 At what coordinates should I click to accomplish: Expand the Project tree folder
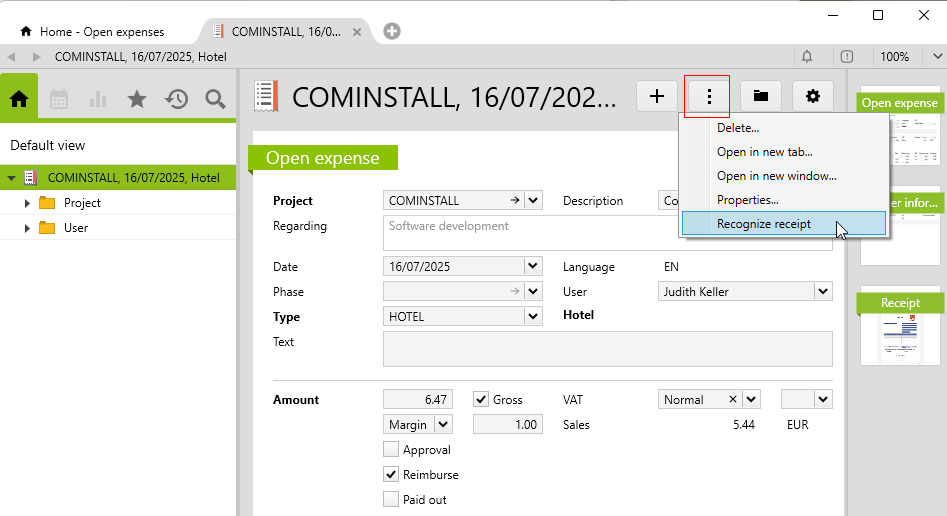click(x=28, y=203)
